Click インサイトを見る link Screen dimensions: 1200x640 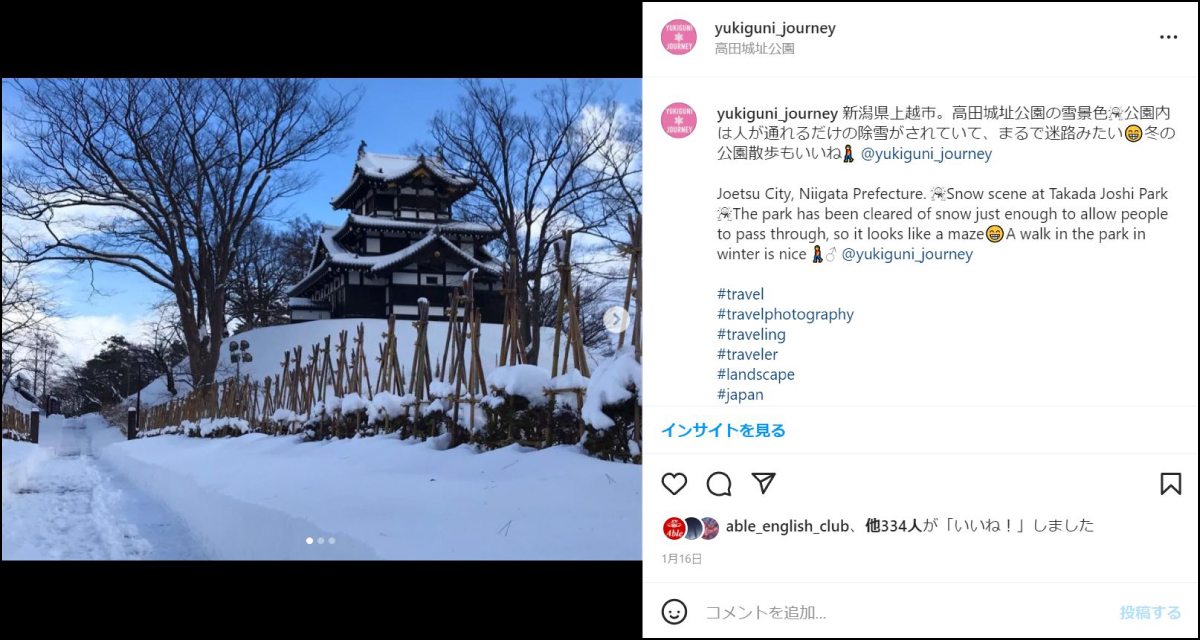point(723,430)
